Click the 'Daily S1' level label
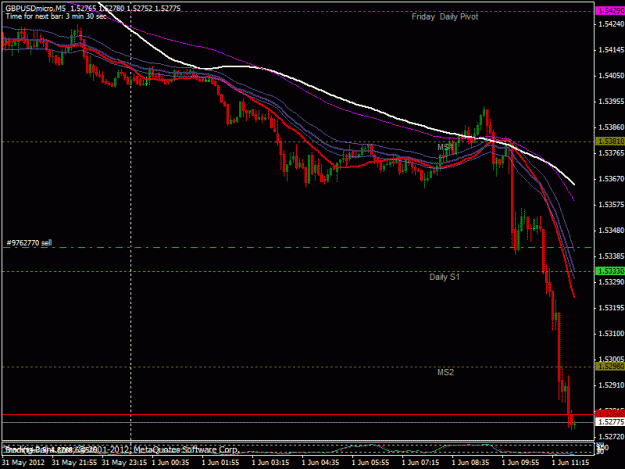The height and width of the screenshot is (469, 625). pos(444,277)
